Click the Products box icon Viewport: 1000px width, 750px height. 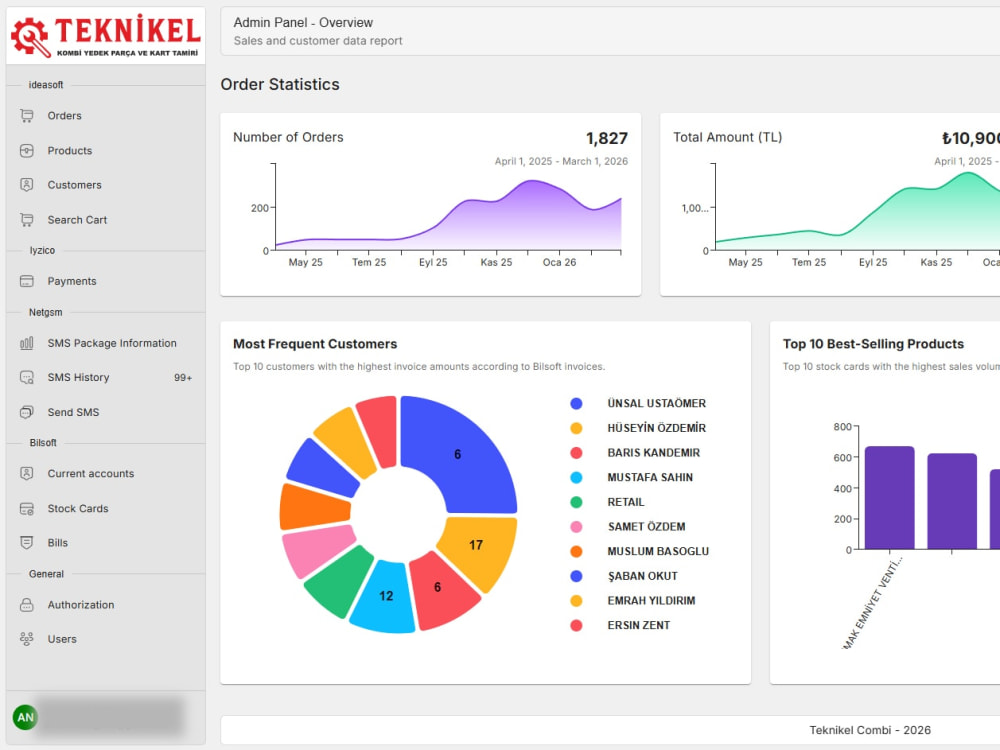26,151
